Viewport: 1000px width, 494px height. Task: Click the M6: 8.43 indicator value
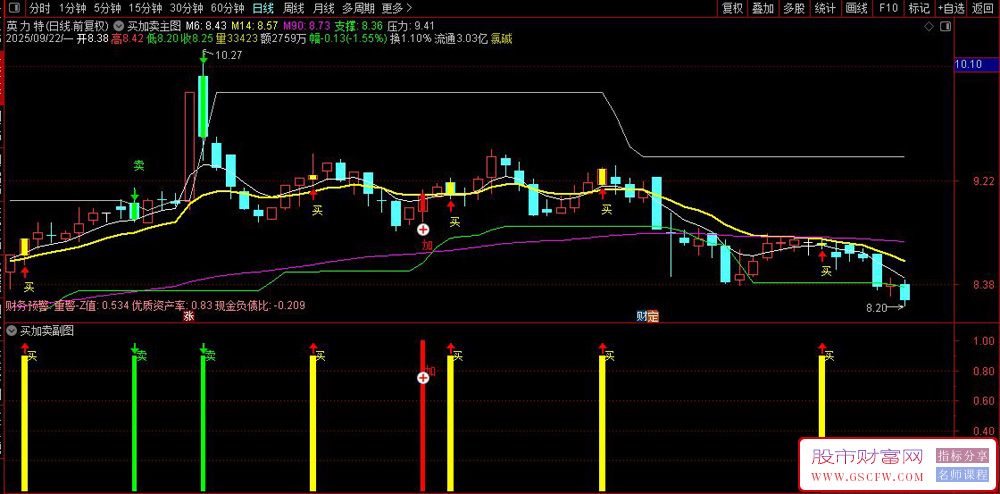206,27
